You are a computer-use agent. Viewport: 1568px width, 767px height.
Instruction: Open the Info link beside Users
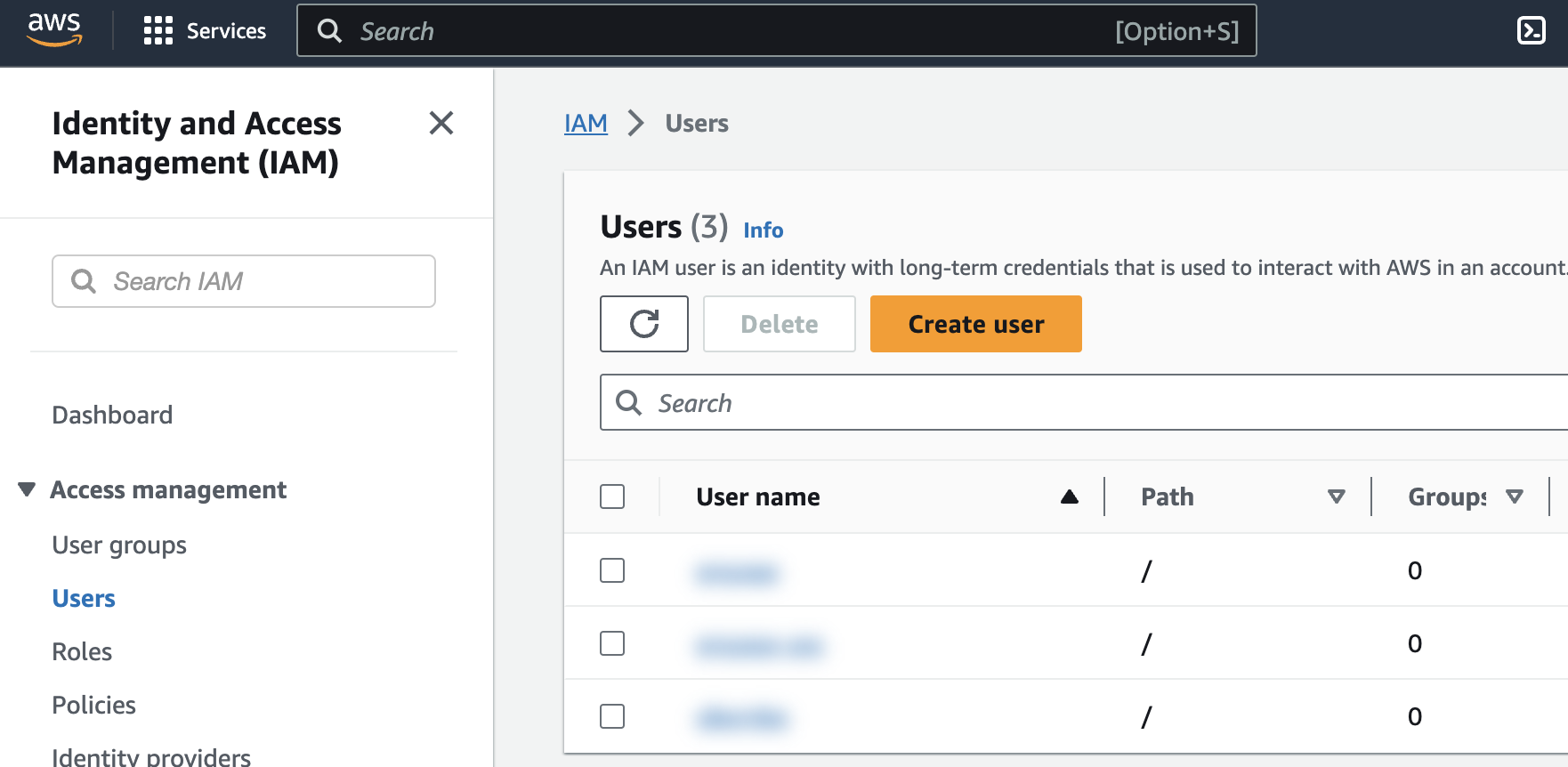pos(764,230)
